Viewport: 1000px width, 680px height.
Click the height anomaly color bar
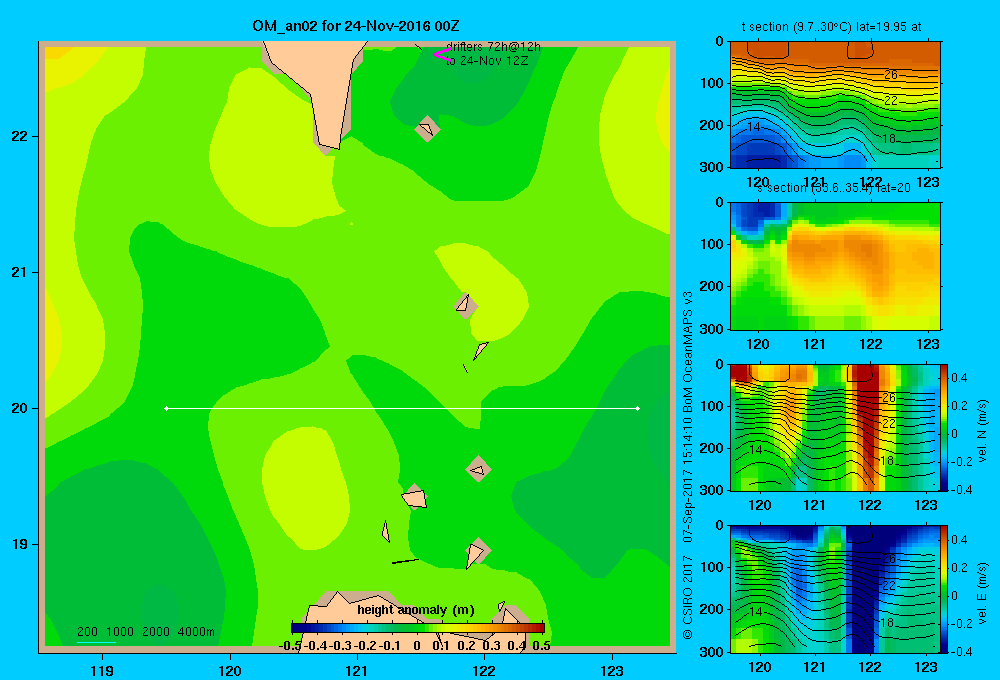(418, 628)
